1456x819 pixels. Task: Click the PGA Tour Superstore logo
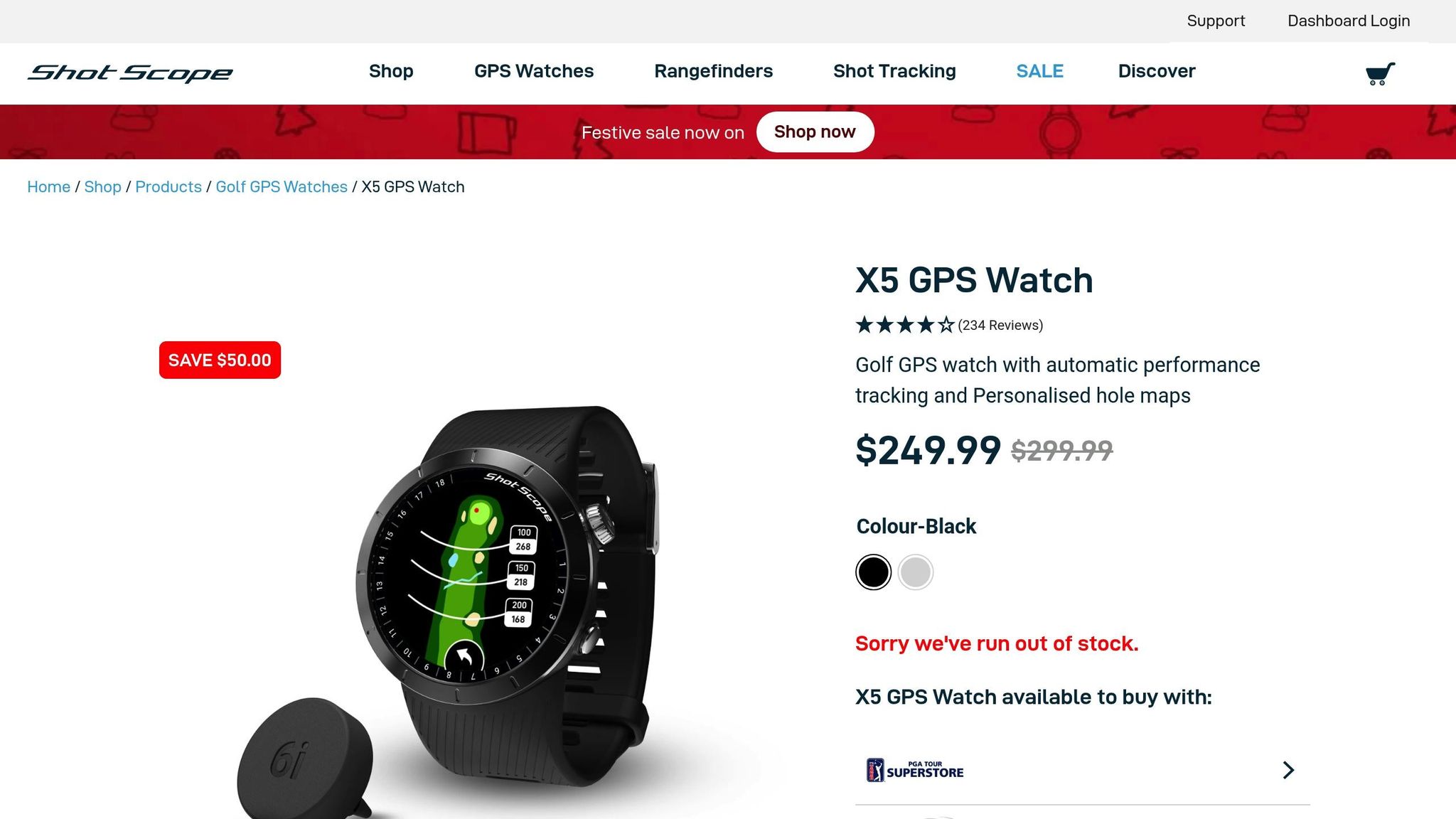click(915, 770)
